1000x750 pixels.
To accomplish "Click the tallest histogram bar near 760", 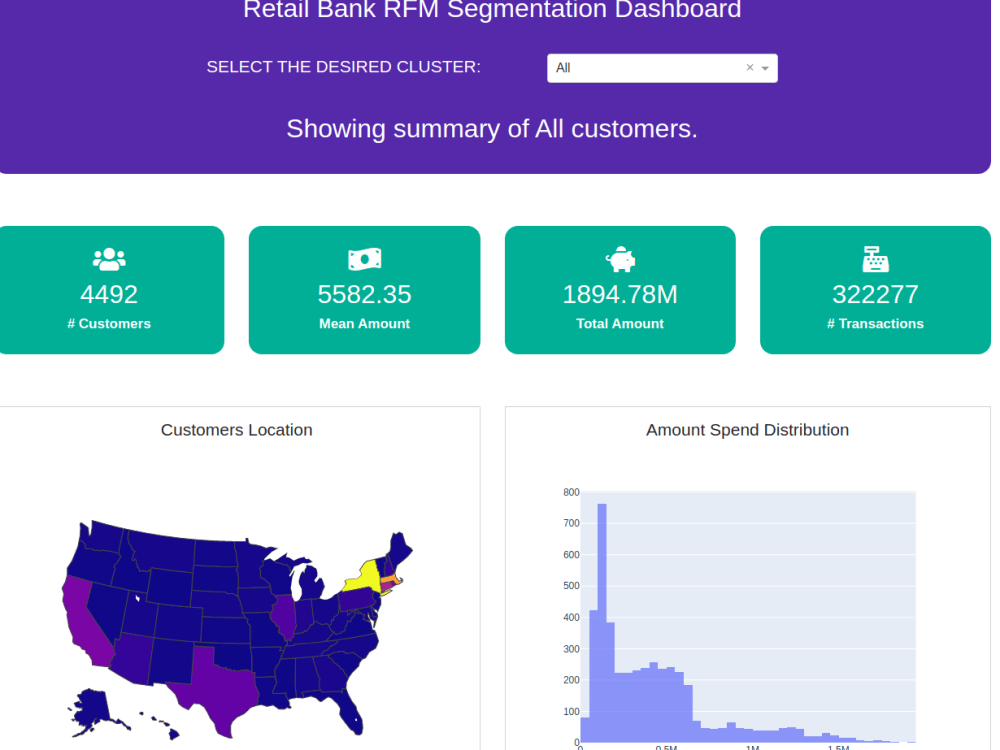I will [602, 623].
